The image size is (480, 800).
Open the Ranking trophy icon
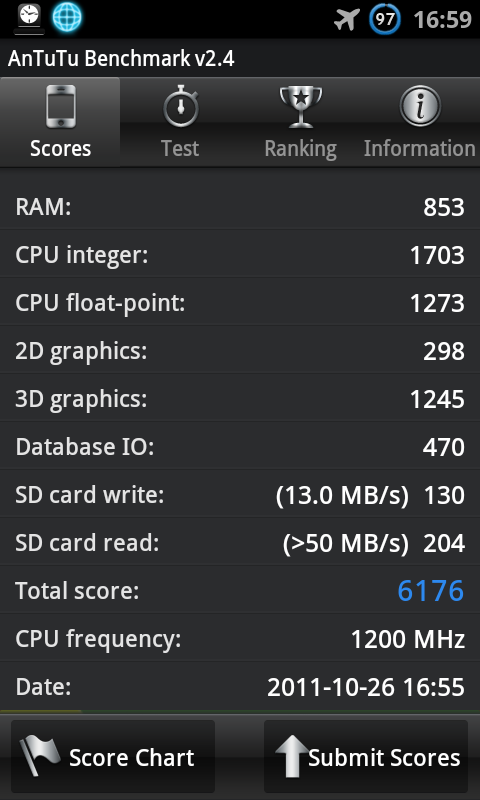[300, 107]
